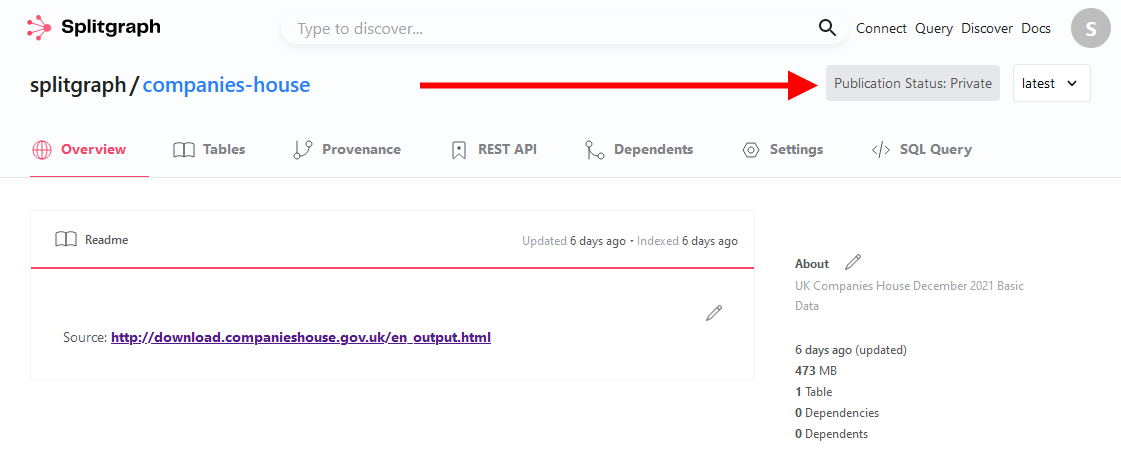
Task: Click the 1 Table count text
Action: (x=814, y=392)
